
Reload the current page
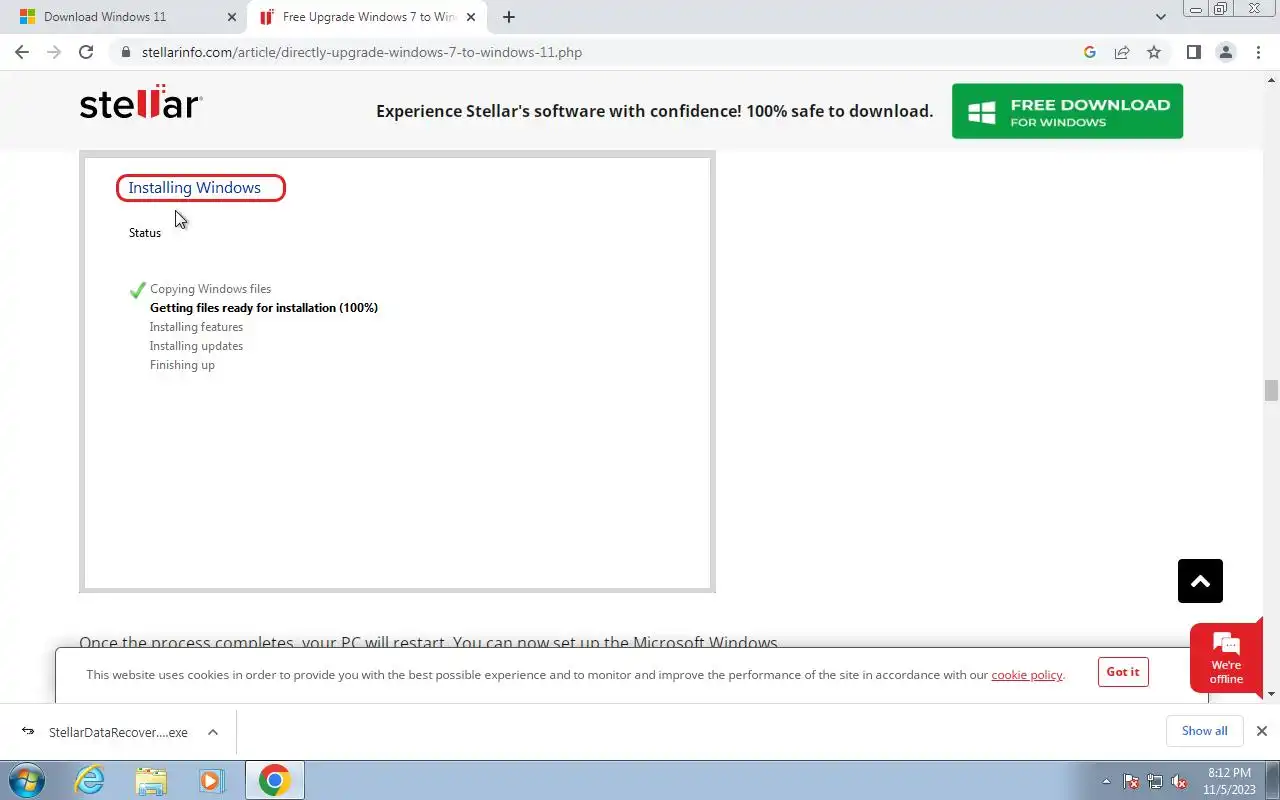point(86,52)
